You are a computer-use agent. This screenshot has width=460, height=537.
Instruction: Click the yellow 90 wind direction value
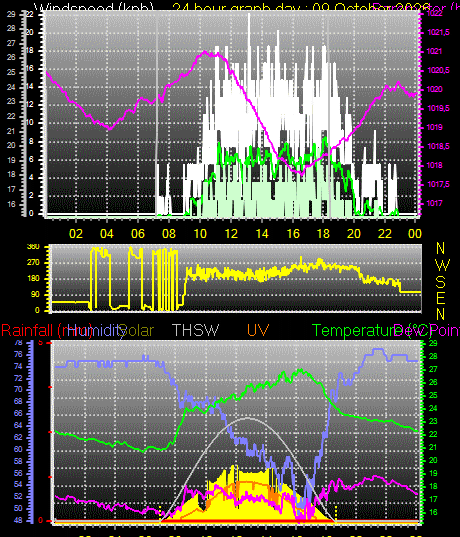pyautogui.click(x=35, y=295)
